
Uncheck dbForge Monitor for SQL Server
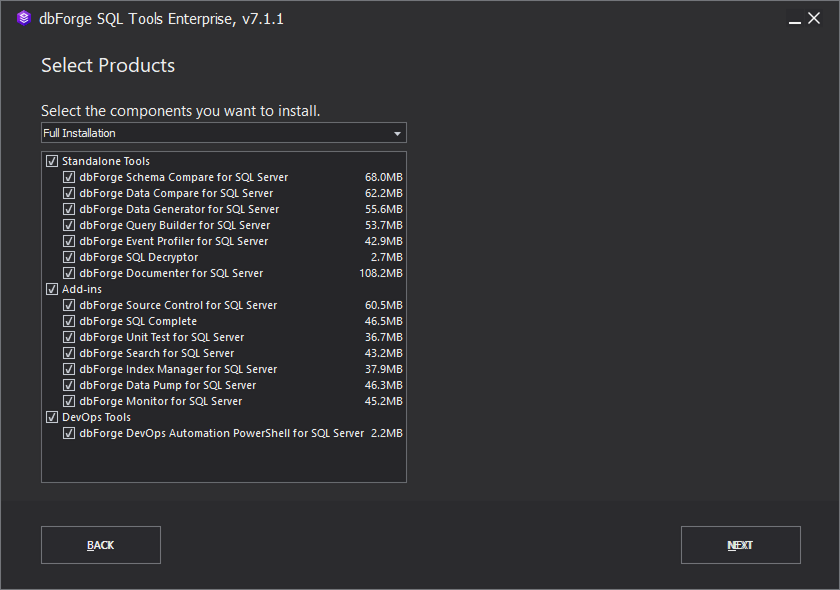(69, 401)
